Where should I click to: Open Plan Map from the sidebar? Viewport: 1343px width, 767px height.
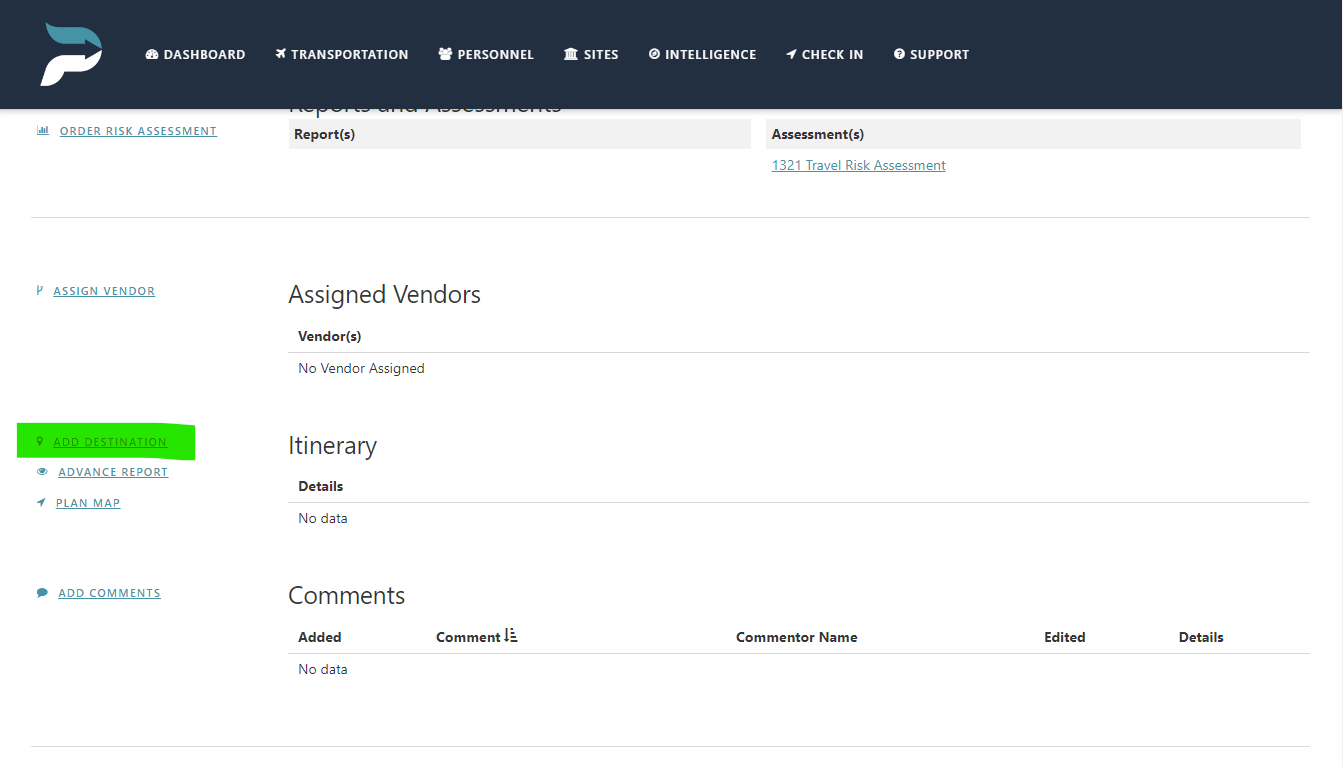(88, 503)
